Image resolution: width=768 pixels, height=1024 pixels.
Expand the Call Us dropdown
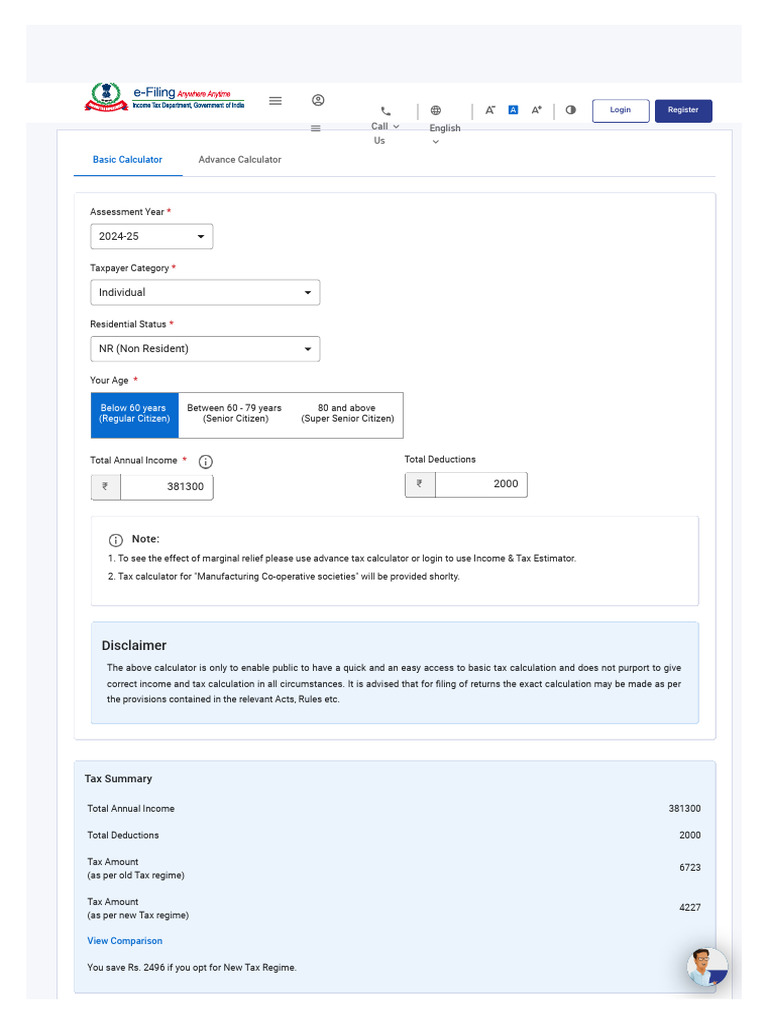coord(396,127)
